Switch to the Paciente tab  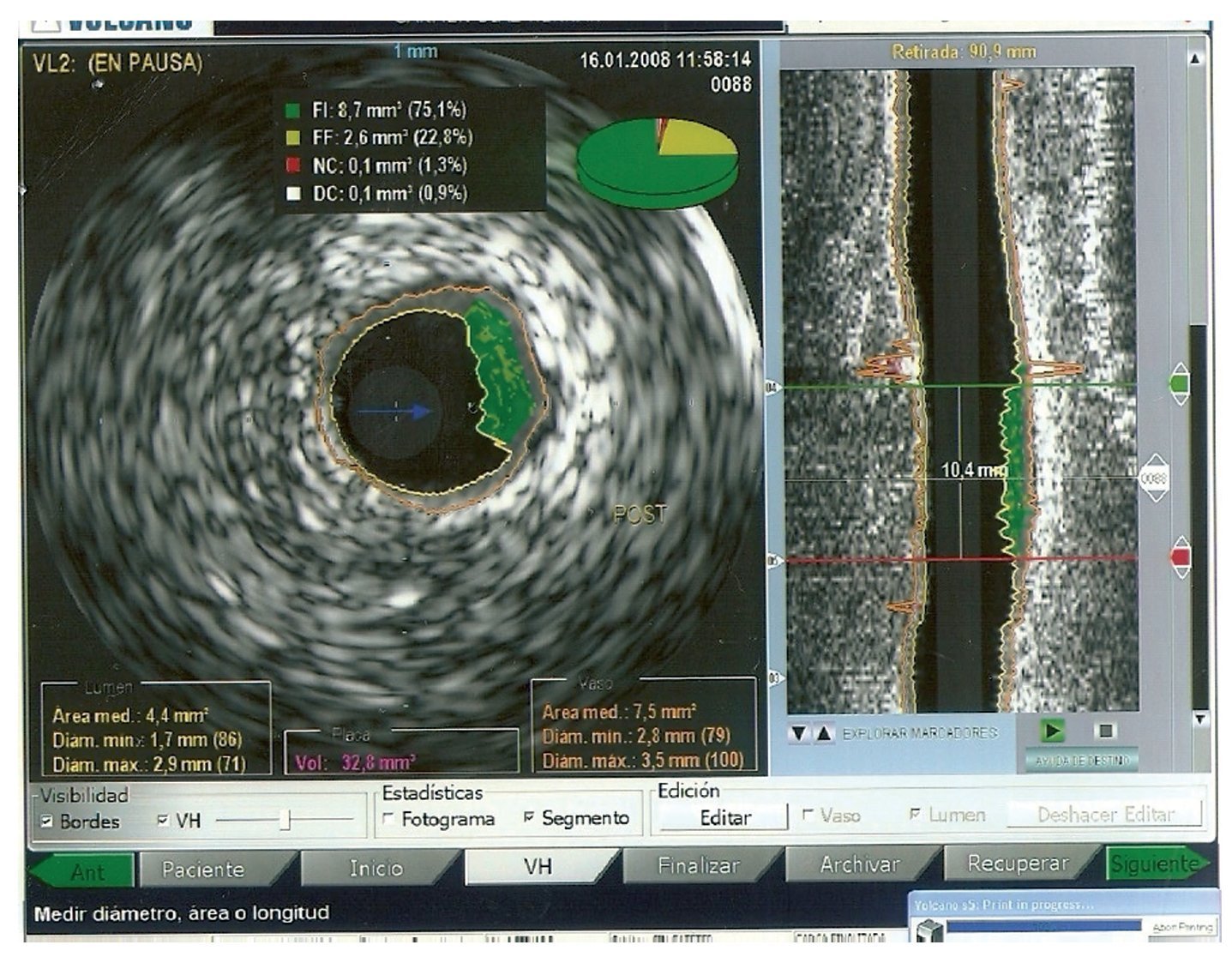point(203,869)
